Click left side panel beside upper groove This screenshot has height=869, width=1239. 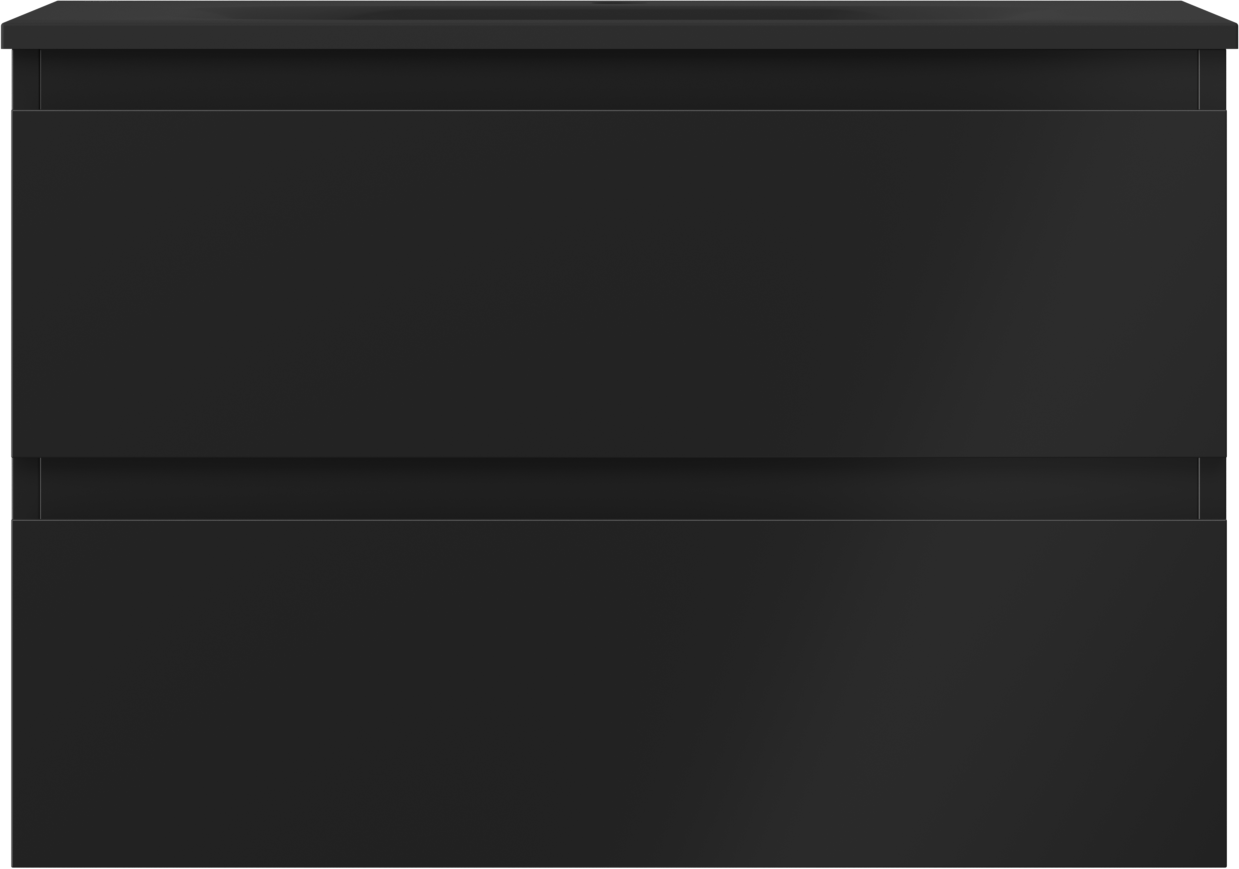[x=26, y=80]
